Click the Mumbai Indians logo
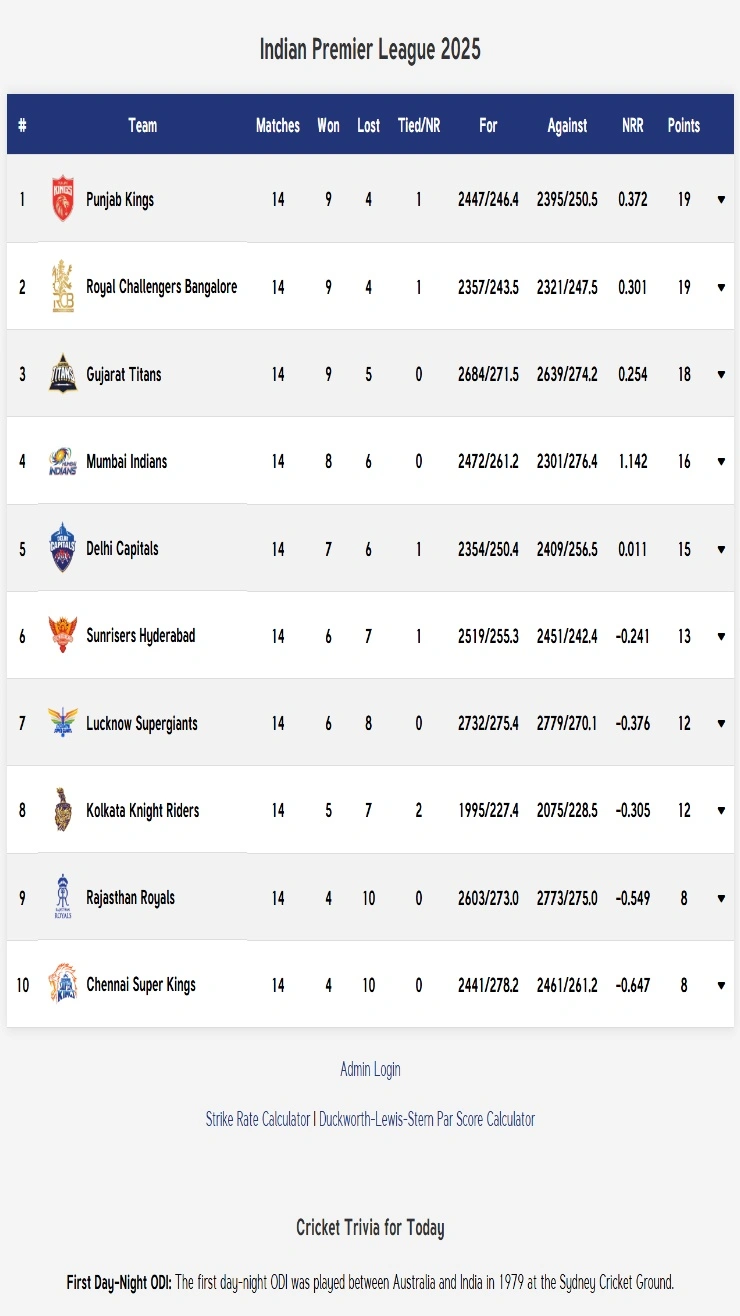 click(63, 462)
